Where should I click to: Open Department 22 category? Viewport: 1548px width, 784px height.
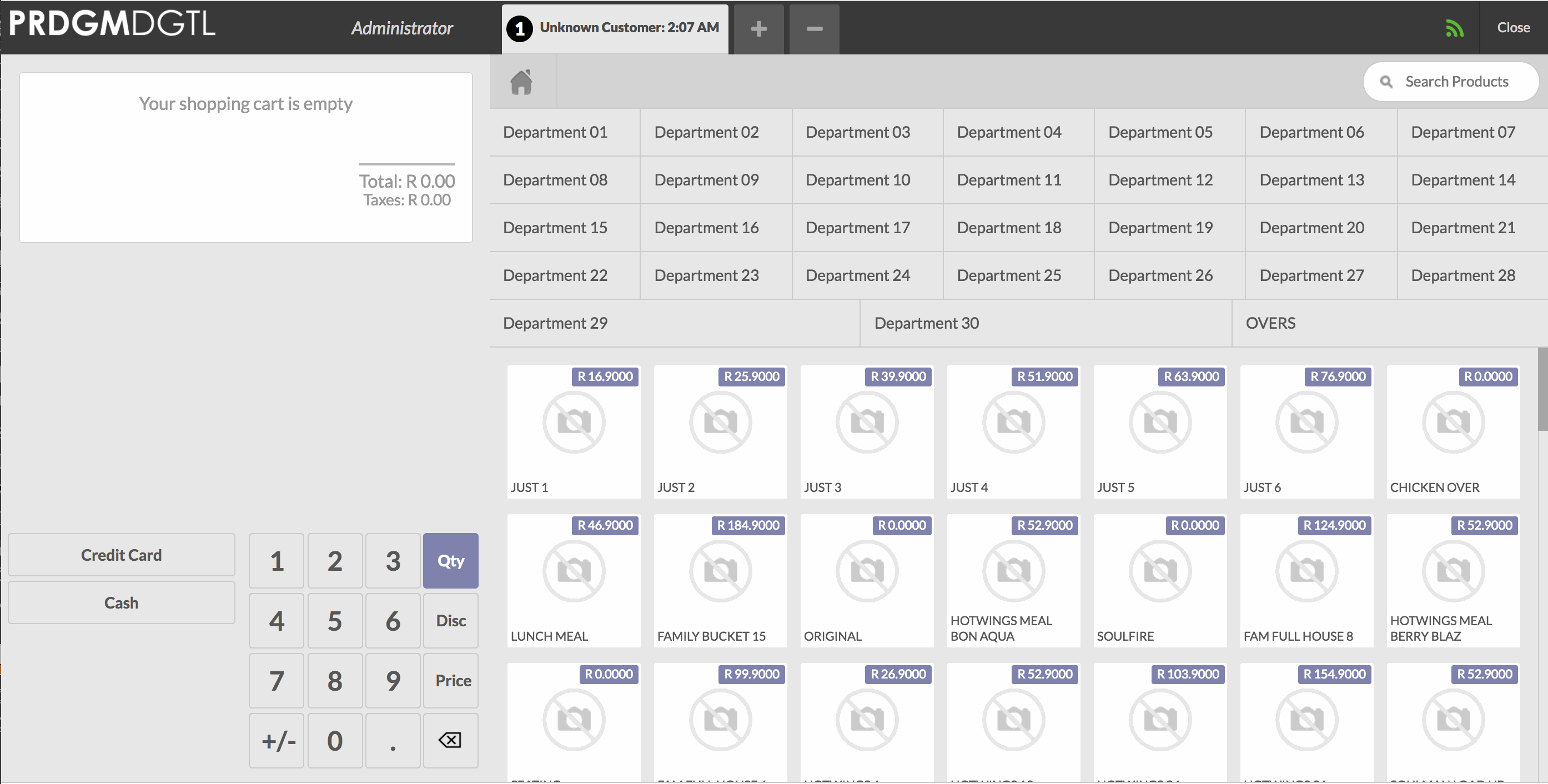(565, 275)
